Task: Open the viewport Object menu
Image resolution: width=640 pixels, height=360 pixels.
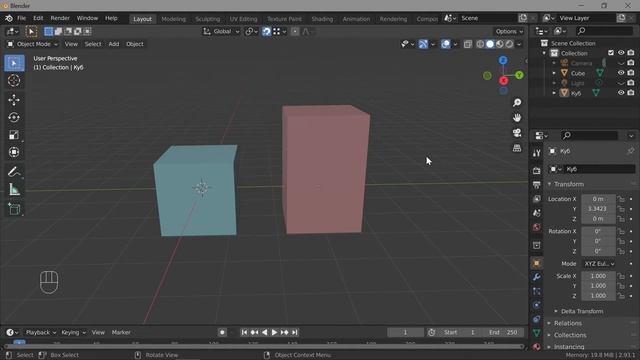Action: [x=135, y=44]
